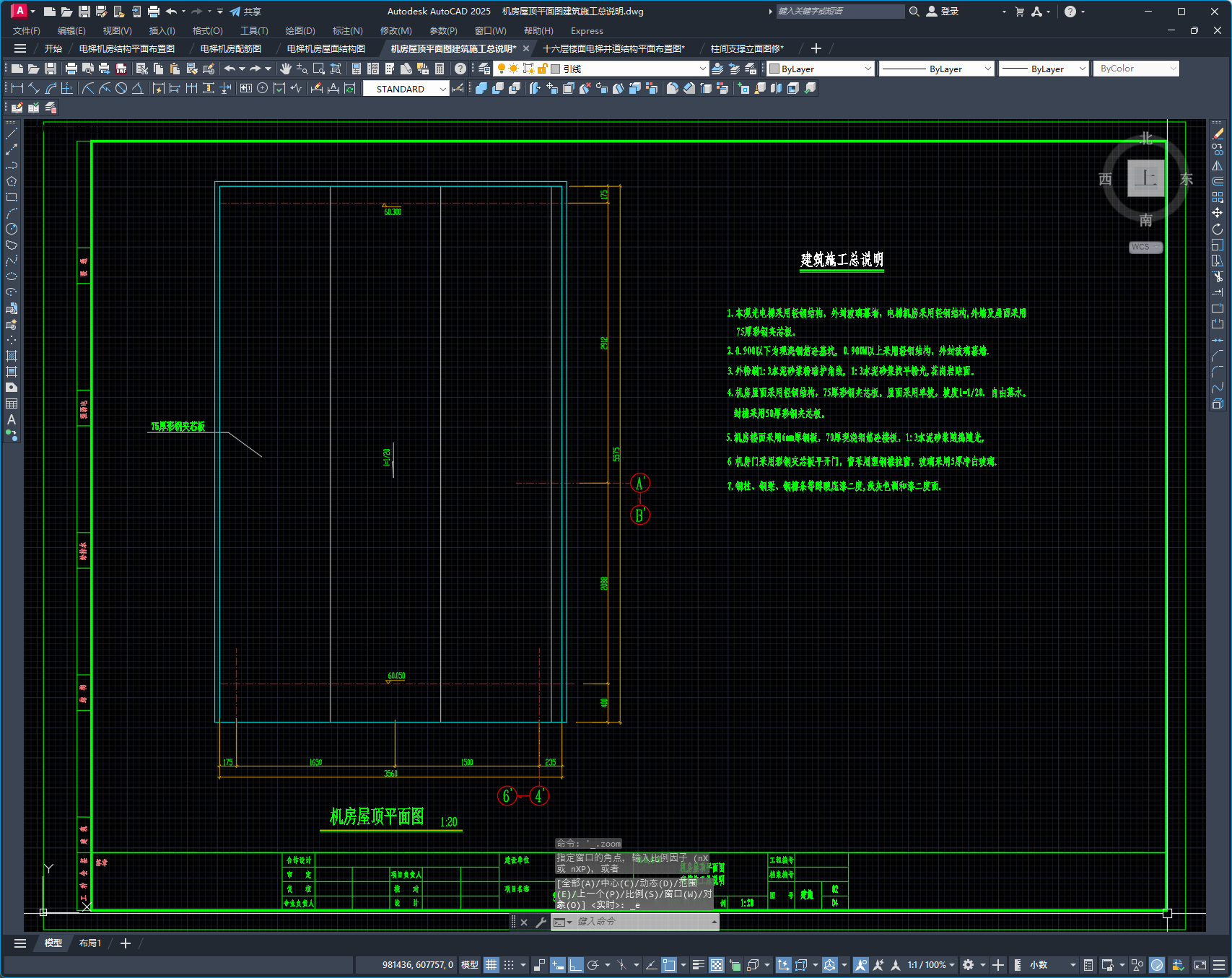Click the Pan hand tool icon
Viewport: 1232px width, 978px height.
coord(286,69)
